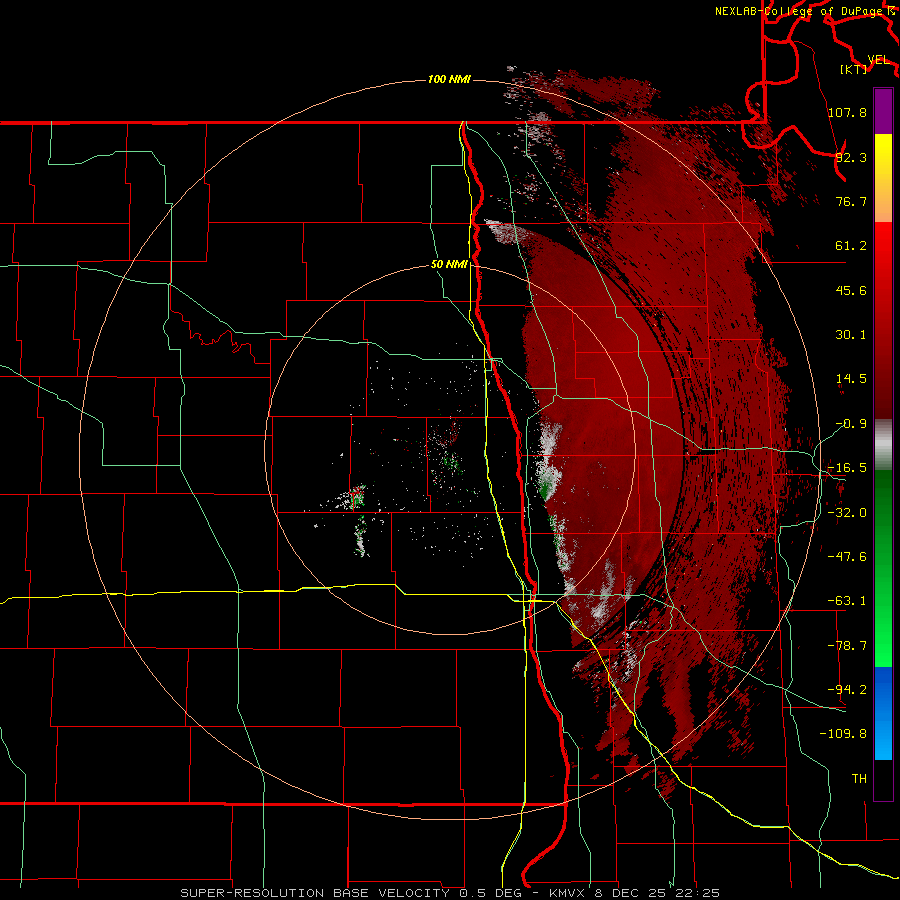Click the VEL legend title

[x=878, y=60]
